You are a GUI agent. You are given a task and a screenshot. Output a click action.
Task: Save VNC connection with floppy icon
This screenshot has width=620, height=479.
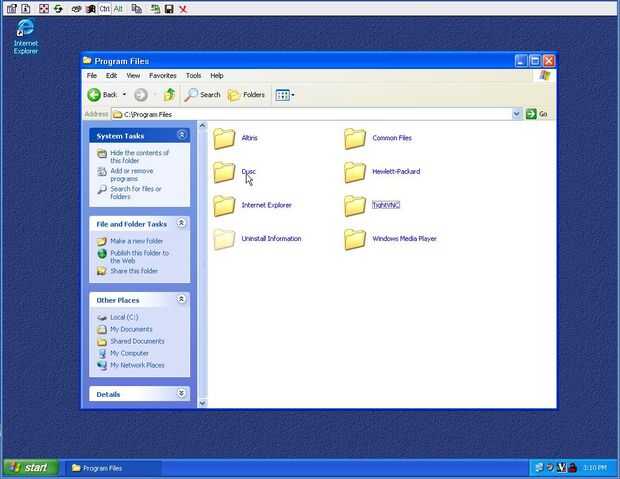pyautogui.click(x=169, y=8)
